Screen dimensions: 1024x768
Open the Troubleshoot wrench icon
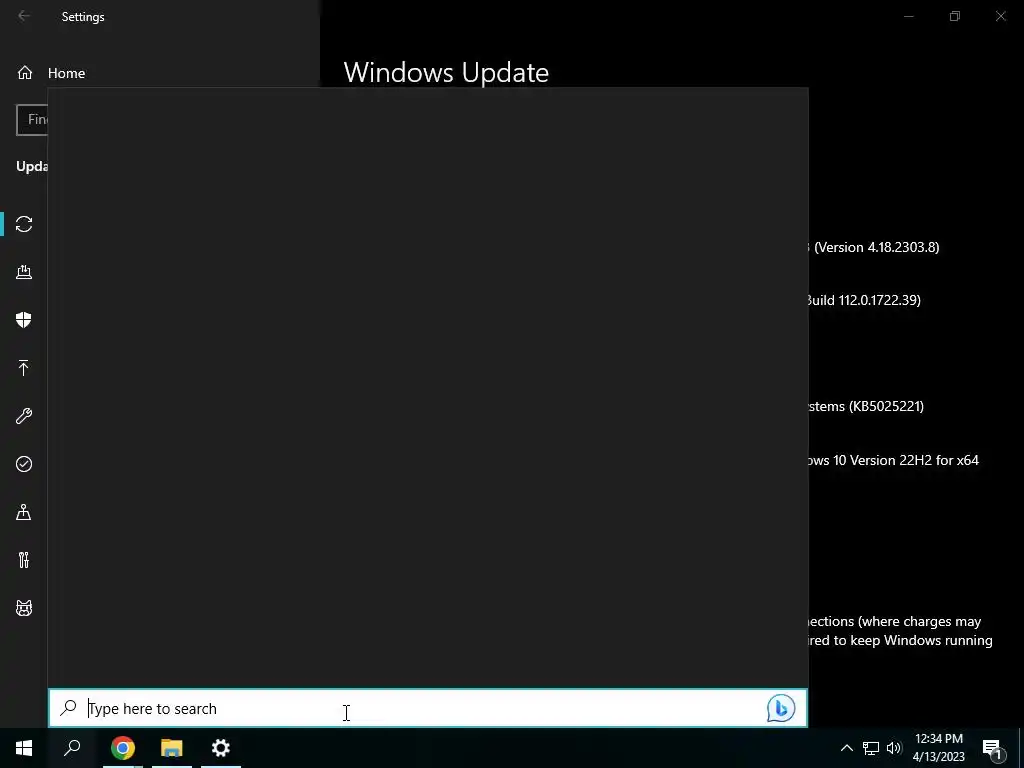pyautogui.click(x=24, y=416)
